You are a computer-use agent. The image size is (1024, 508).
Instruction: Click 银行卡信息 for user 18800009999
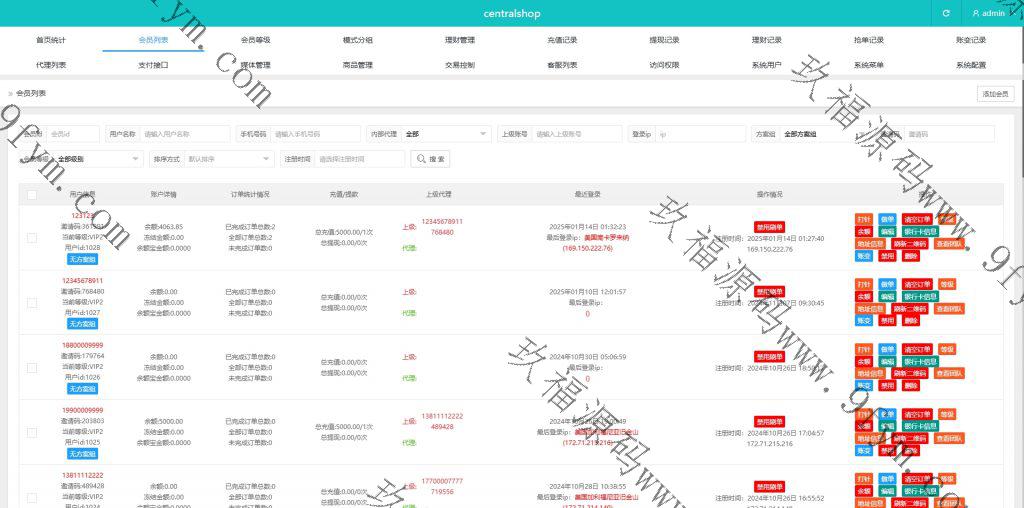pyautogui.click(x=920, y=361)
